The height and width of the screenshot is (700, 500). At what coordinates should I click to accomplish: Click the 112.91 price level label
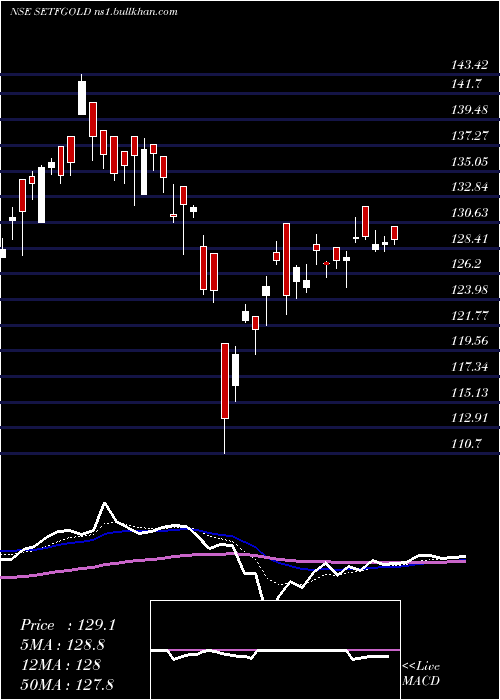point(469,418)
